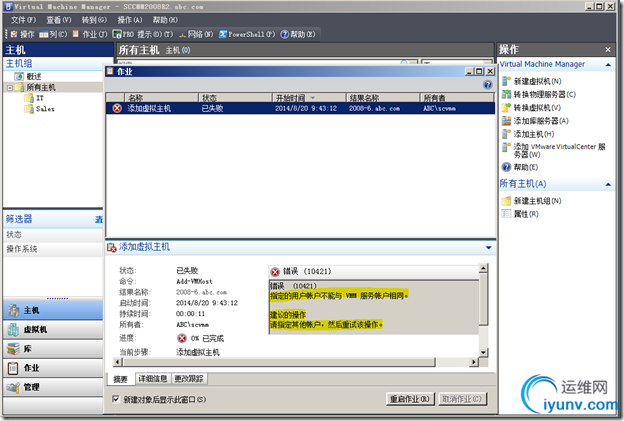The height and width of the screenshot is (421, 624).
Task: Click the 取消作业 button
Action: 462,399
